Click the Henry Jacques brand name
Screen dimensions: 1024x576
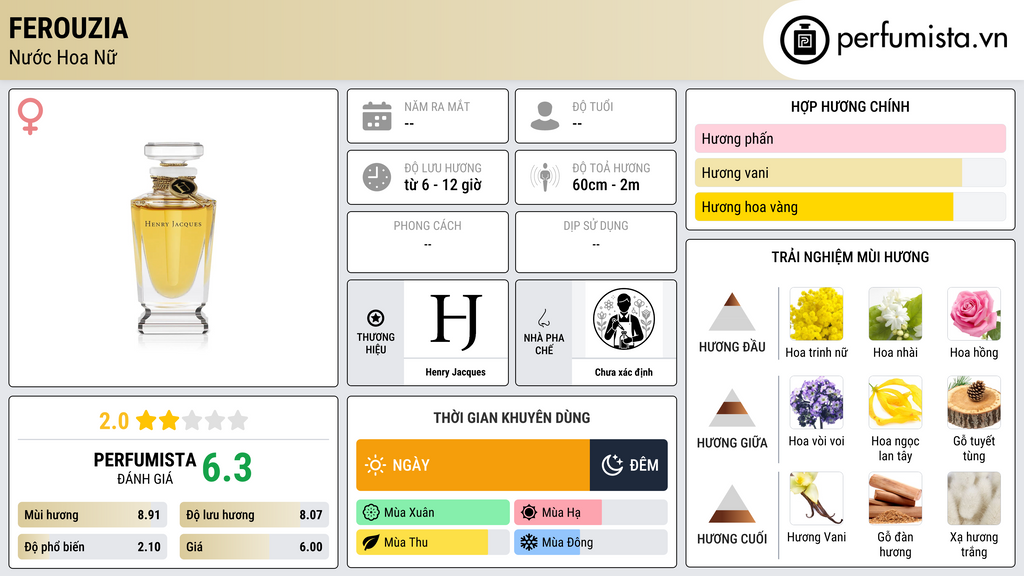pyautogui.click(x=455, y=372)
